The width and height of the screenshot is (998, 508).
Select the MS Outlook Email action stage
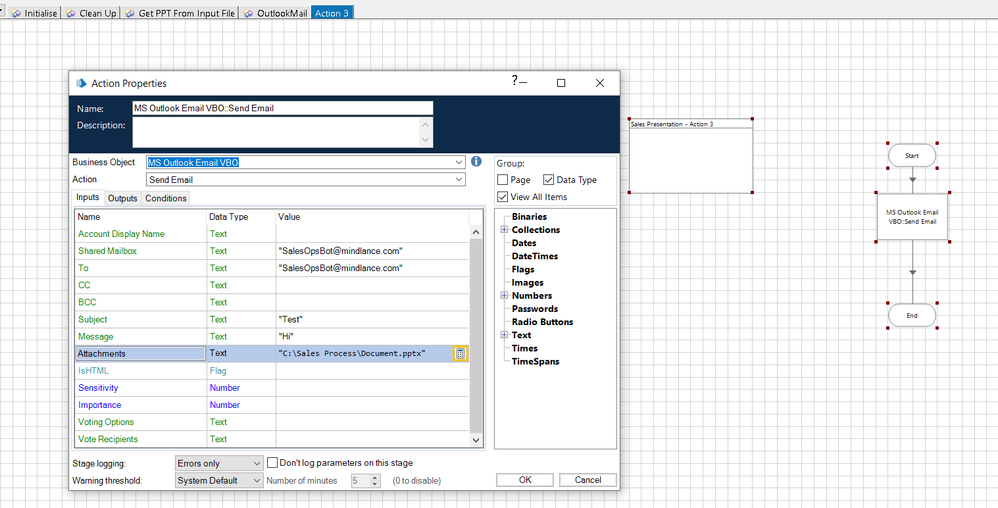[911, 216]
